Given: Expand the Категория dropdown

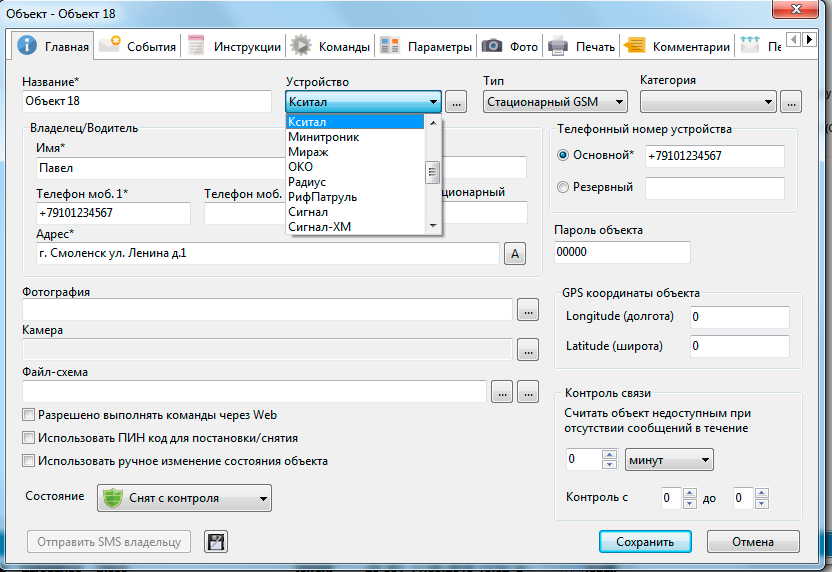Looking at the screenshot, I should pos(708,101).
